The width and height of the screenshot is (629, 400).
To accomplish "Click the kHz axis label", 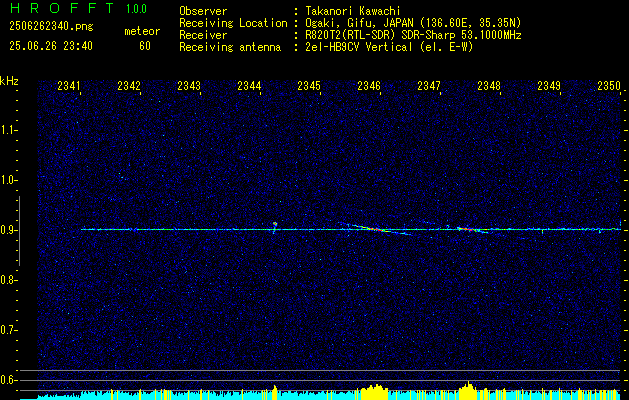I will point(9,82).
